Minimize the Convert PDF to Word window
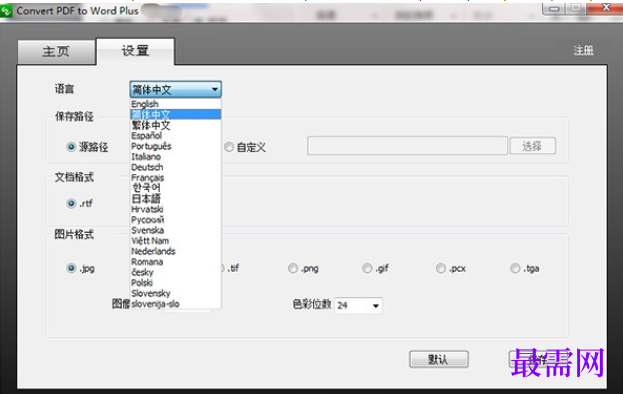 (x=555, y=9)
